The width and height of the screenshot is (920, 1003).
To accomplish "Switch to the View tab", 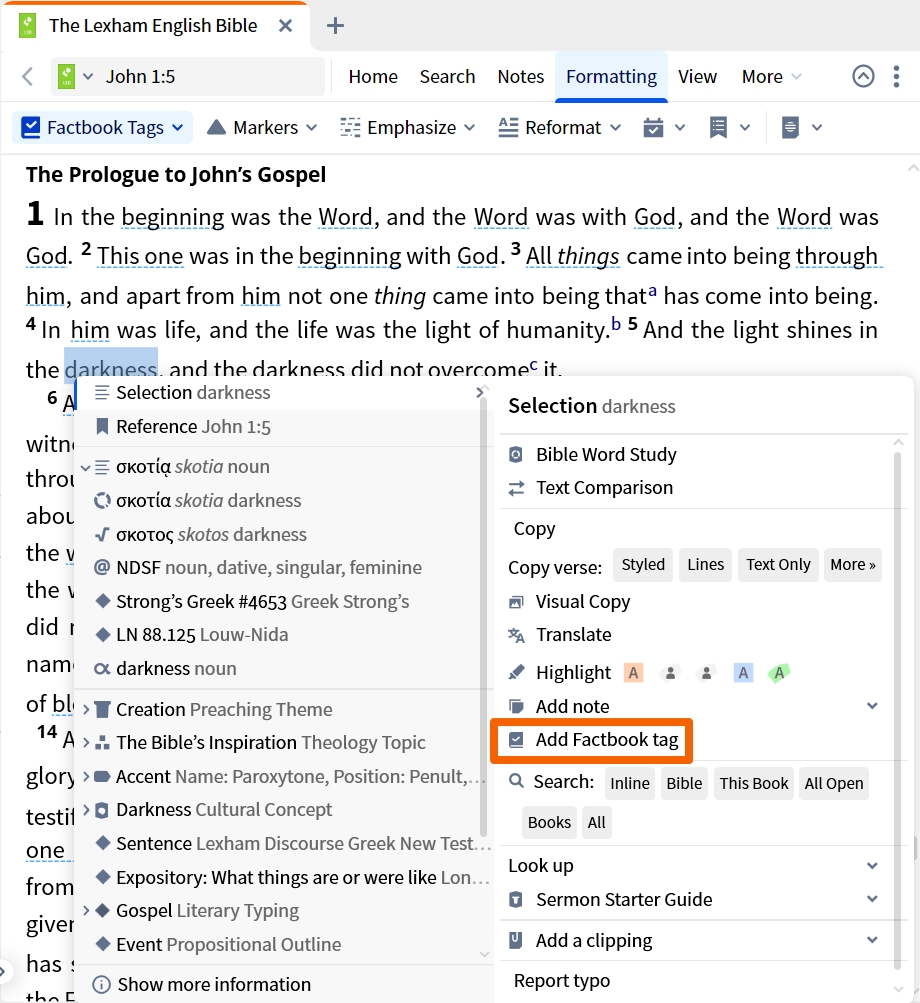I will click(697, 77).
